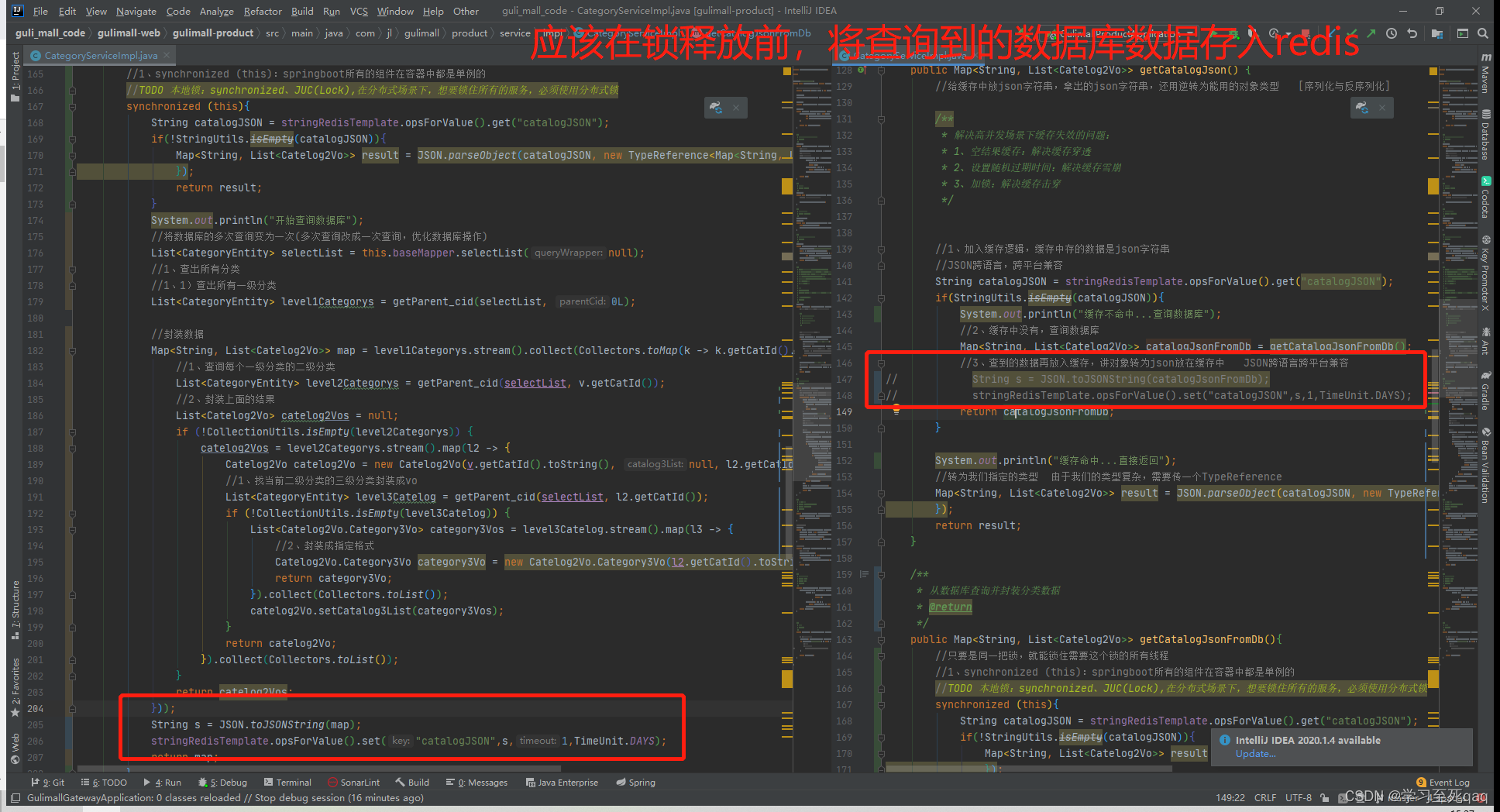Open Terminal tool window
Screen dimensions: 1500x812
287,783
